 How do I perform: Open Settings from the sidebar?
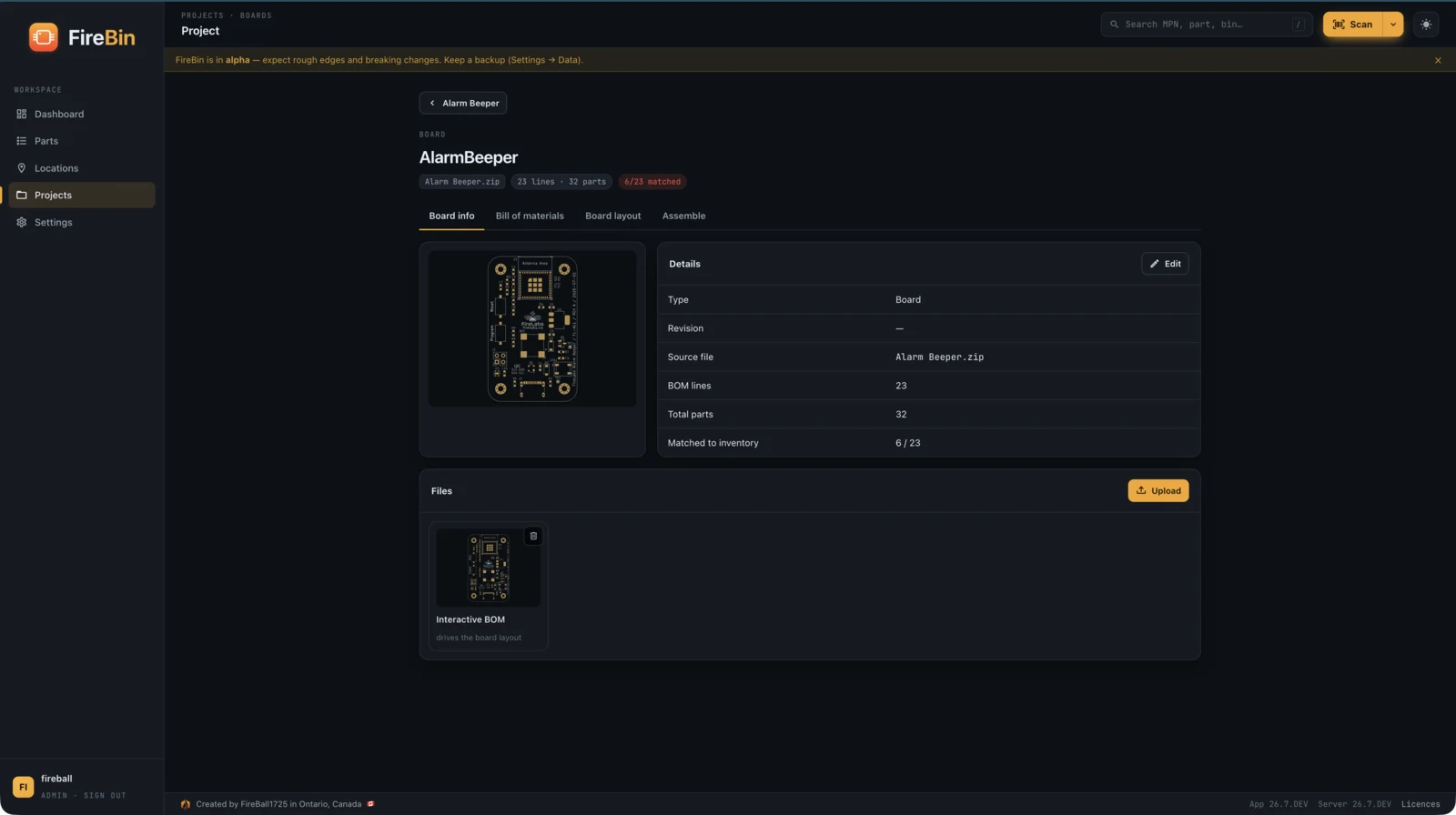[x=82, y=222]
